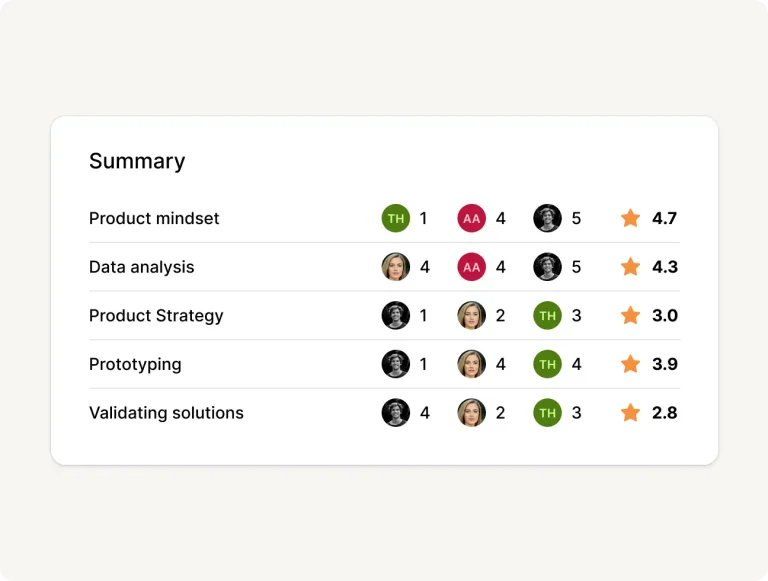Click the woman avatar in Prototyping row

tap(472, 364)
